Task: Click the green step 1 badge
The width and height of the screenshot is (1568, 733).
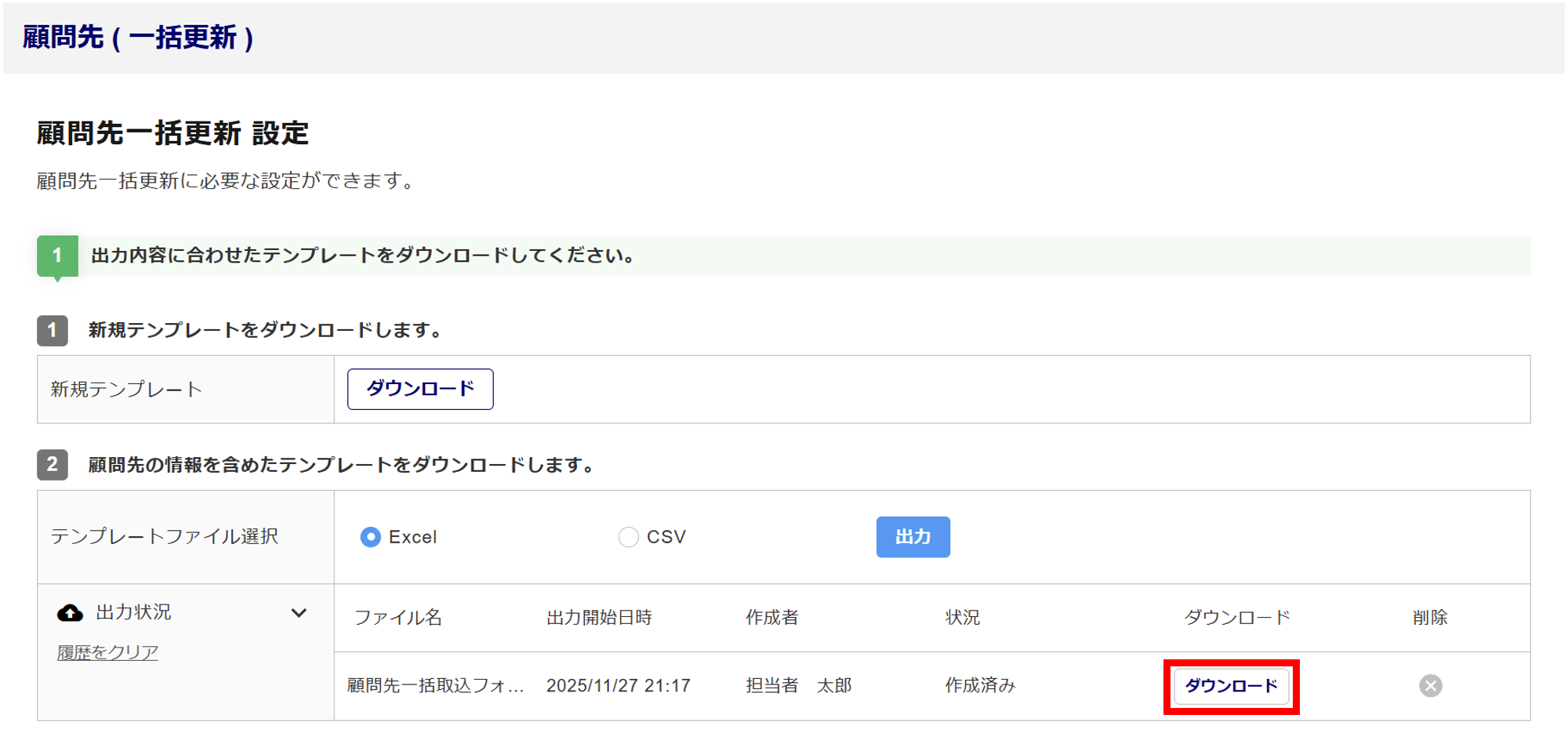Action: pos(57,256)
